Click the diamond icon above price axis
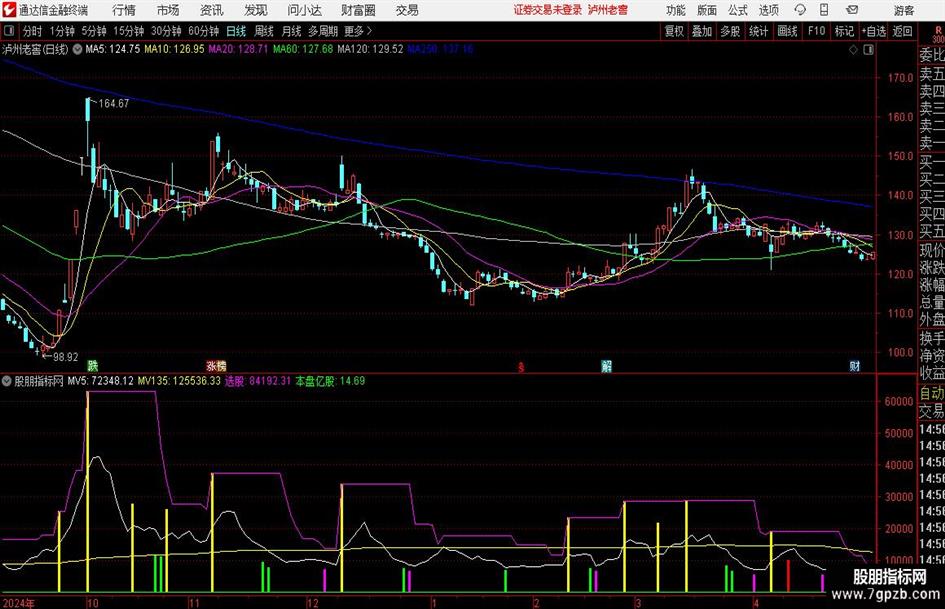Image resolution: width=945 pixels, height=609 pixels. (x=853, y=50)
